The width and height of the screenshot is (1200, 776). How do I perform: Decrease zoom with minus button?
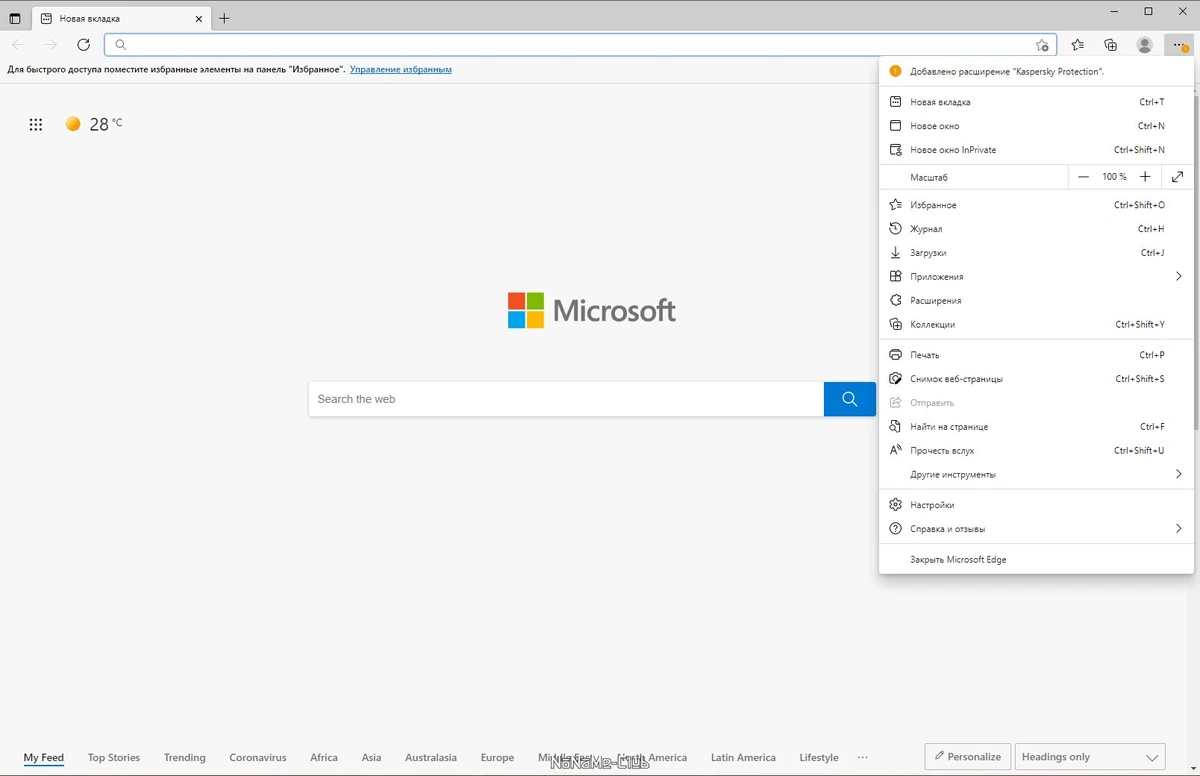coord(1083,177)
